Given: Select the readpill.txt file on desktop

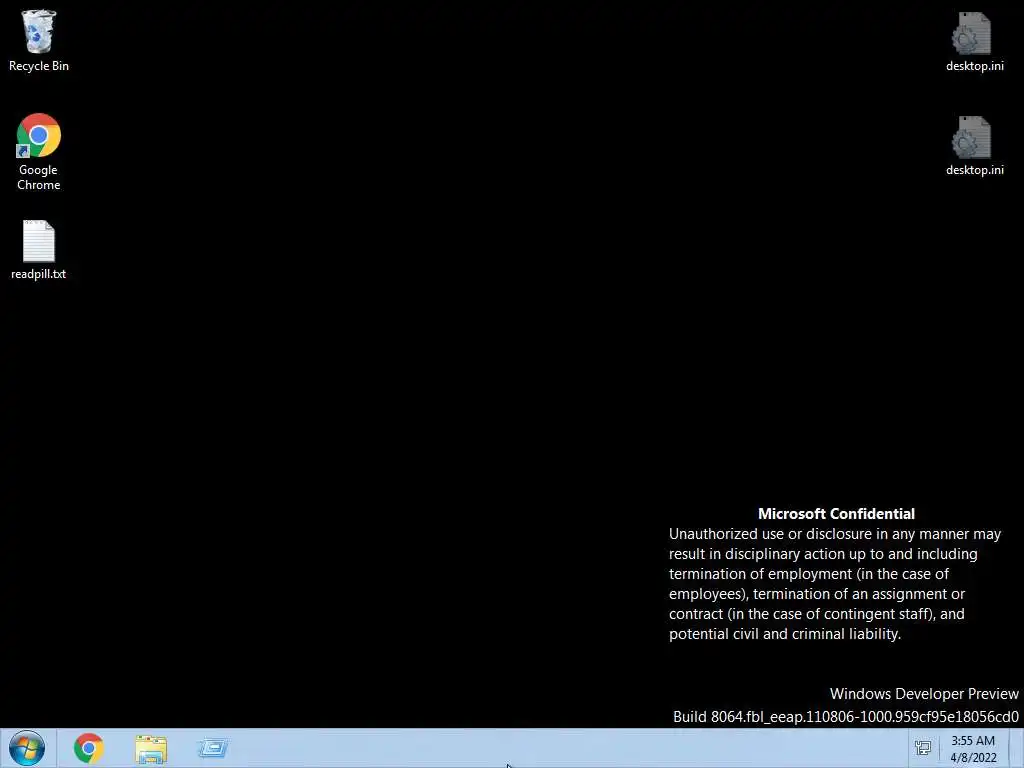Looking at the screenshot, I should (39, 250).
